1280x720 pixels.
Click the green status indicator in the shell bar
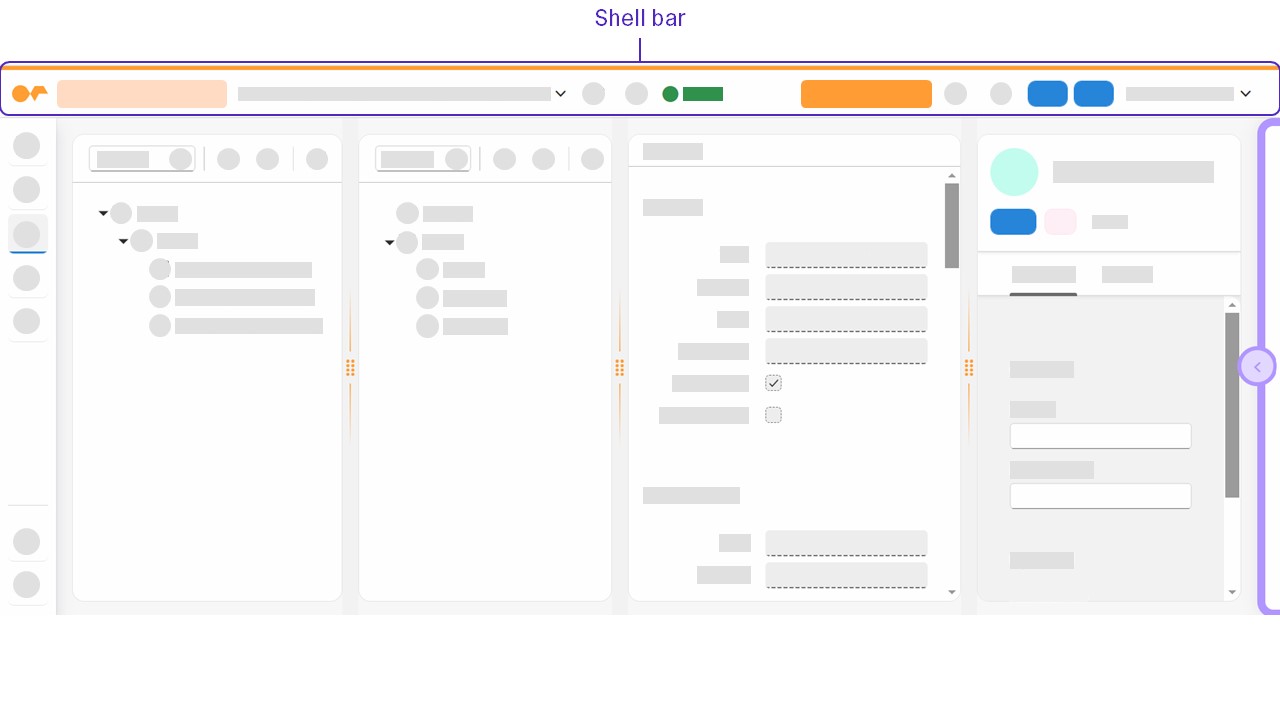(x=670, y=93)
